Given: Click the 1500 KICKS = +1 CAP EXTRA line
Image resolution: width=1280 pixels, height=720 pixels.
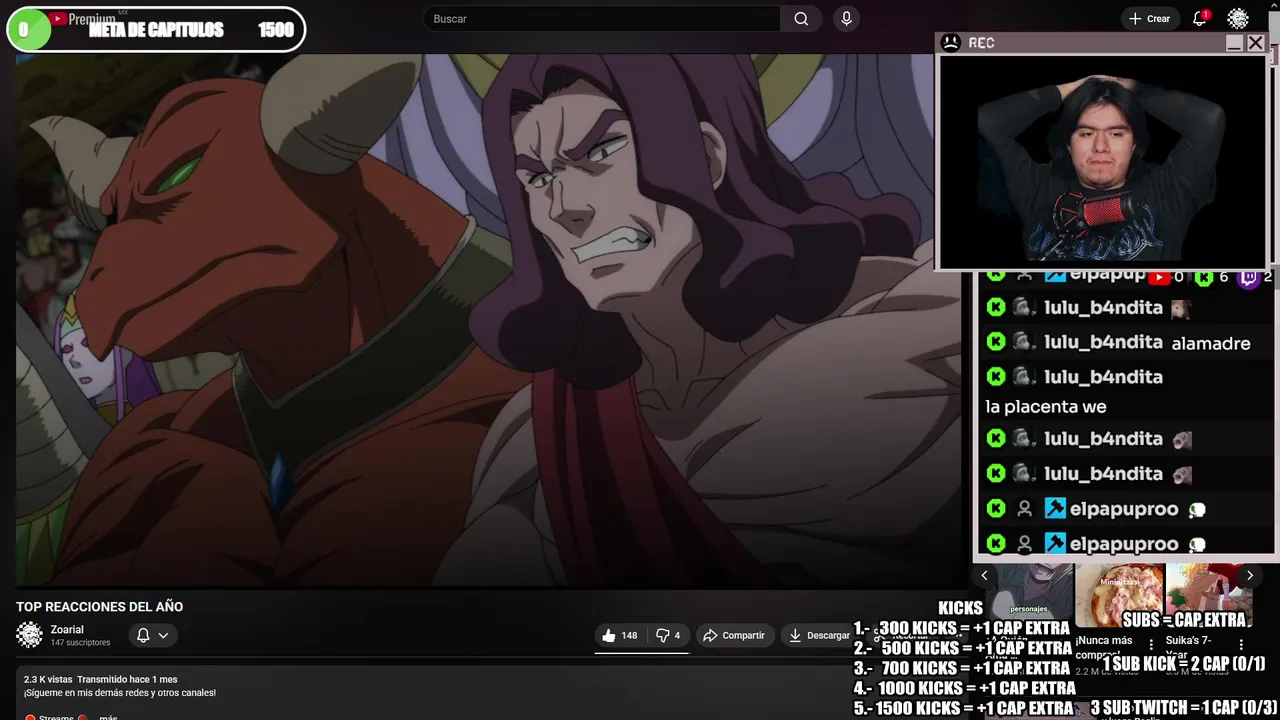Looking at the screenshot, I should click(963, 708).
